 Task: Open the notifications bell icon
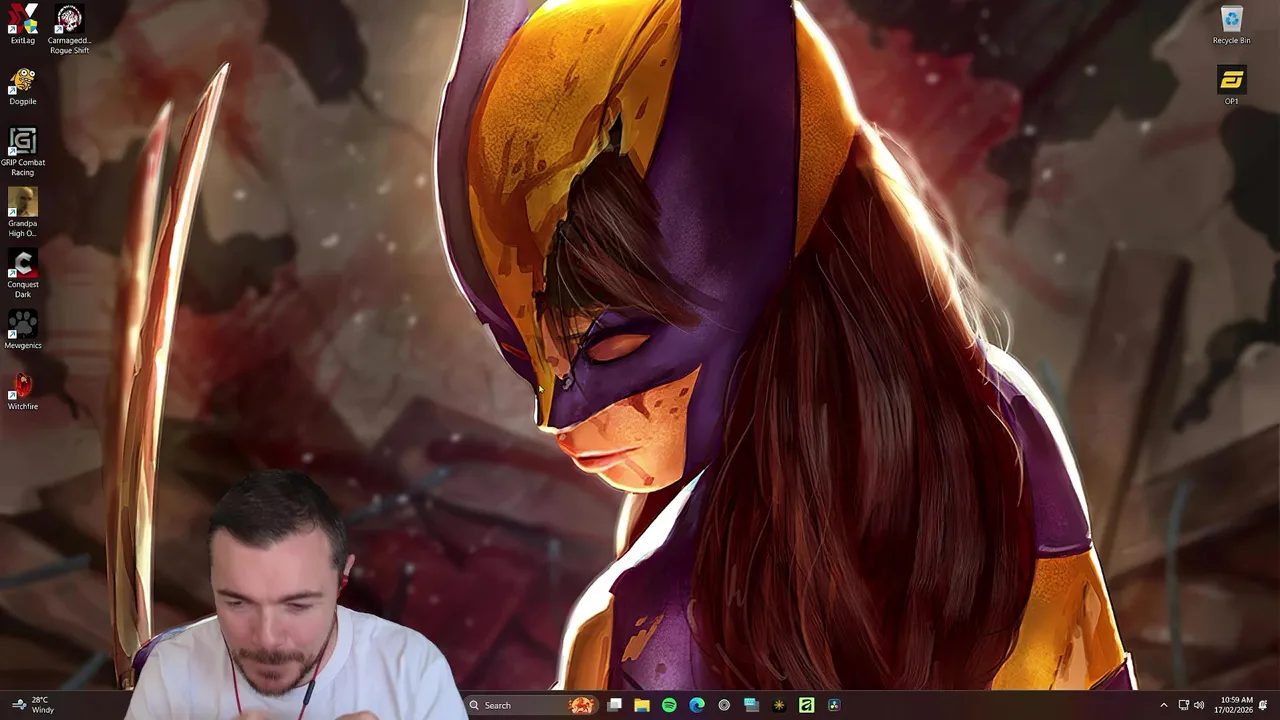pyautogui.click(x=1263, y=705)
